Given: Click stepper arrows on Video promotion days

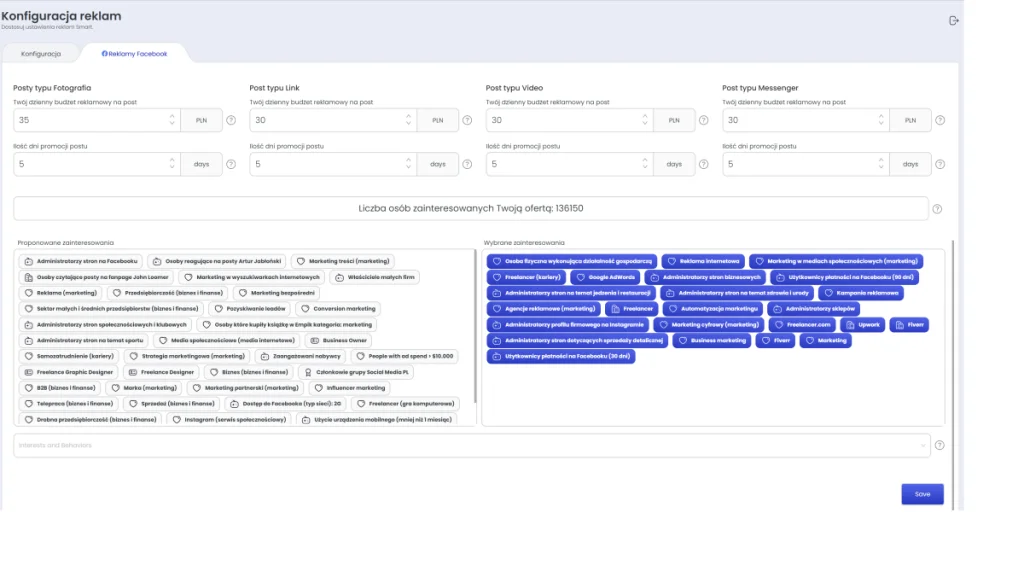Looking at the screenshot, I should coord(644,164).
